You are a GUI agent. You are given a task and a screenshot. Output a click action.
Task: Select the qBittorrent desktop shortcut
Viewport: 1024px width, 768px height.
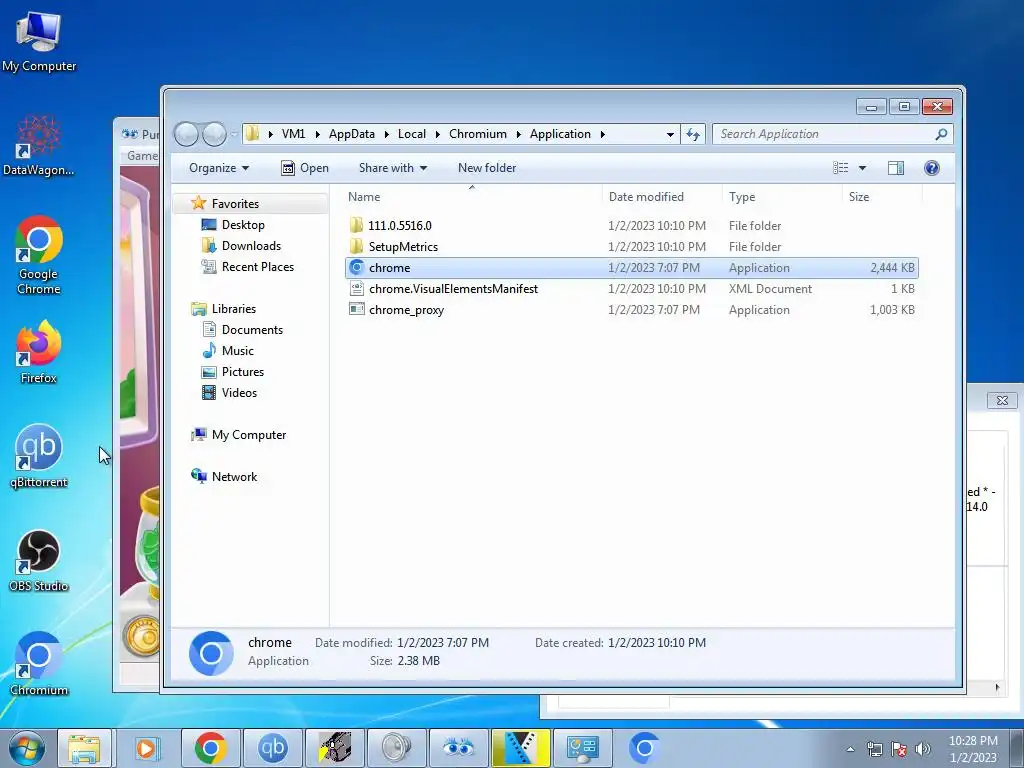(x=39, y=456)
